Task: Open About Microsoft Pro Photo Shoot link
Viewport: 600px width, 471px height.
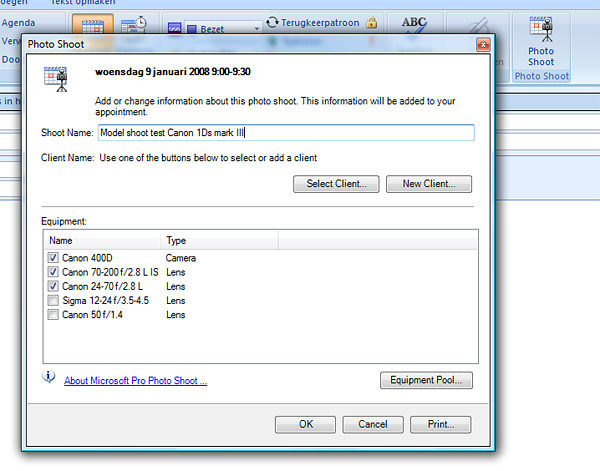Action: (x=135, y=381)
